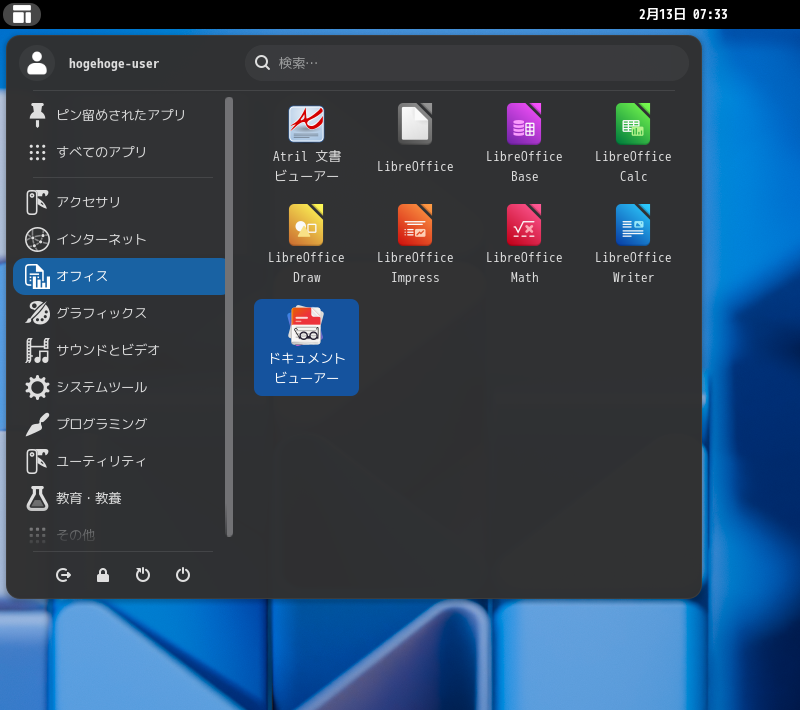Click the hogehoge-user profile button
The image size is (800, 710).
point(90,63)
